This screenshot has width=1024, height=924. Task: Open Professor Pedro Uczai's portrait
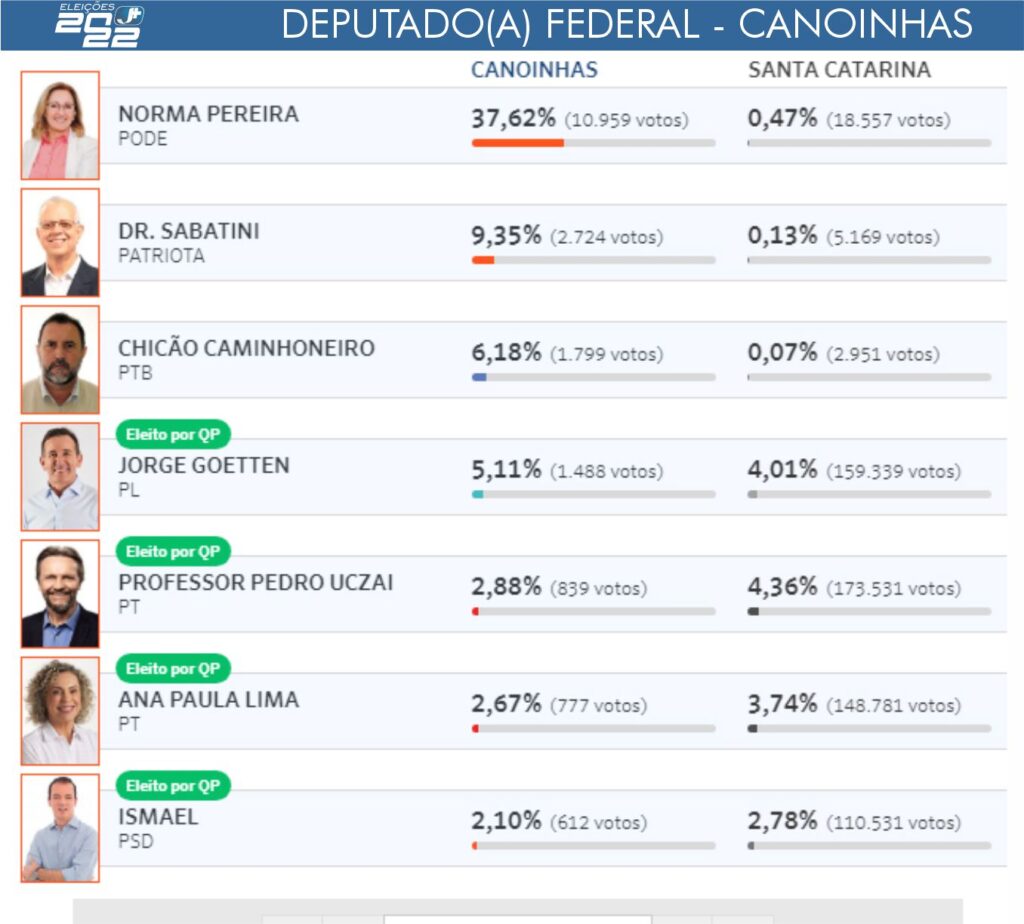[x=60, y=594]
